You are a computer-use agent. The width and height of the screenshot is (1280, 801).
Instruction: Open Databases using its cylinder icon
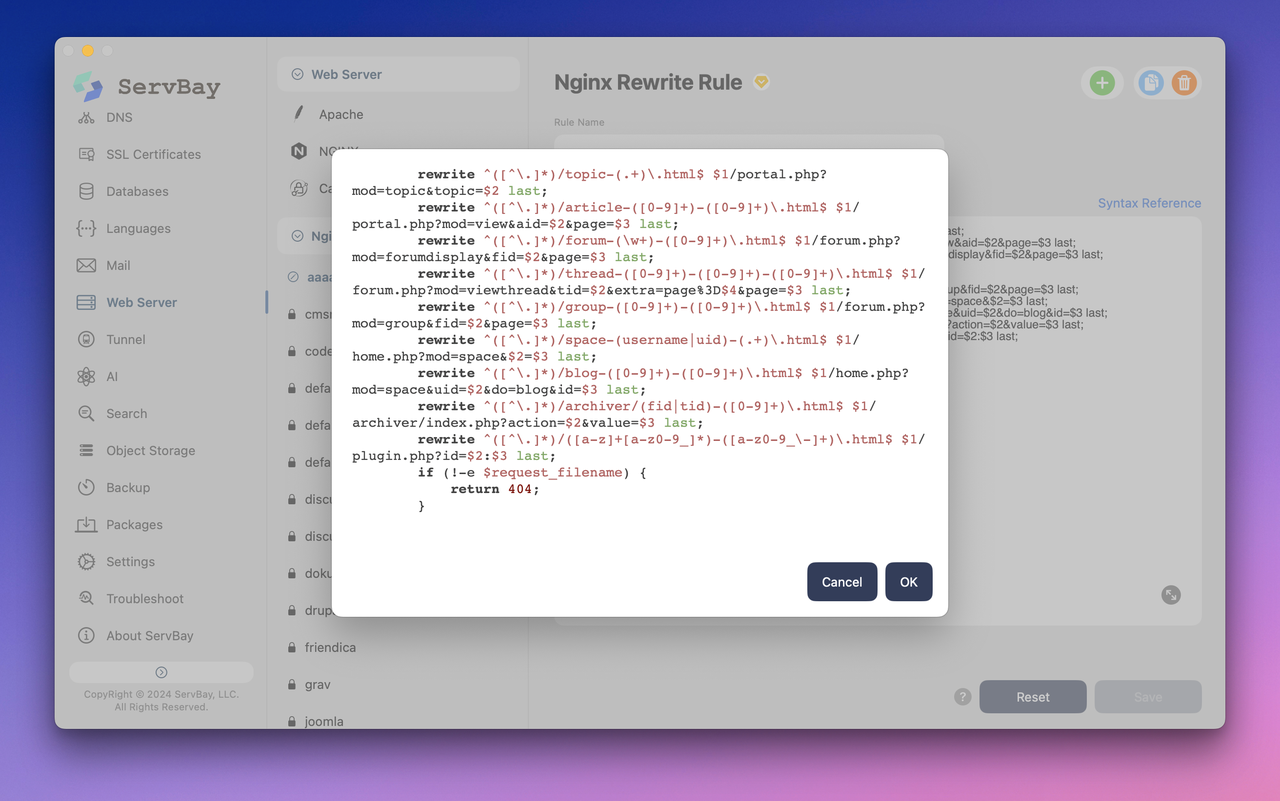pyautogui.click(x=86, y=191)
